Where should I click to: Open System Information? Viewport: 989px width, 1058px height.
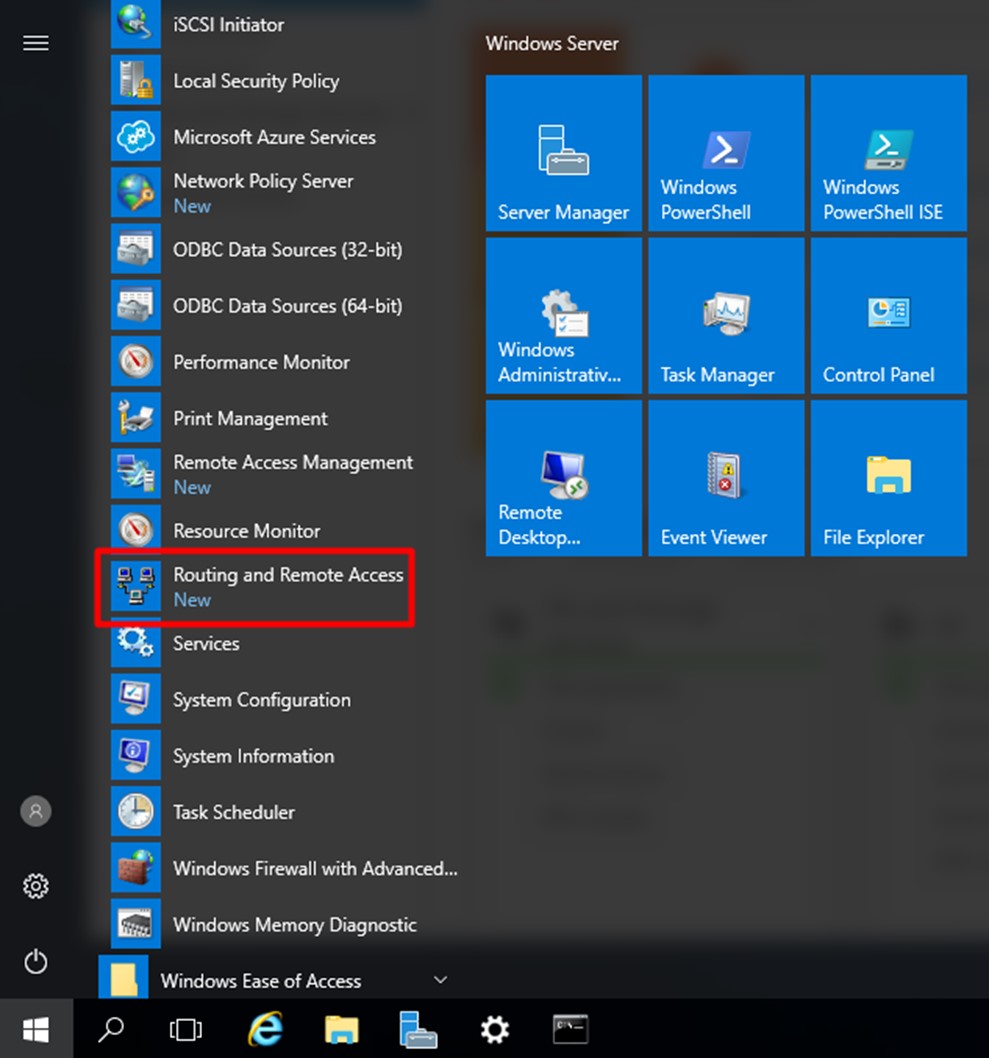click(283, 756)
